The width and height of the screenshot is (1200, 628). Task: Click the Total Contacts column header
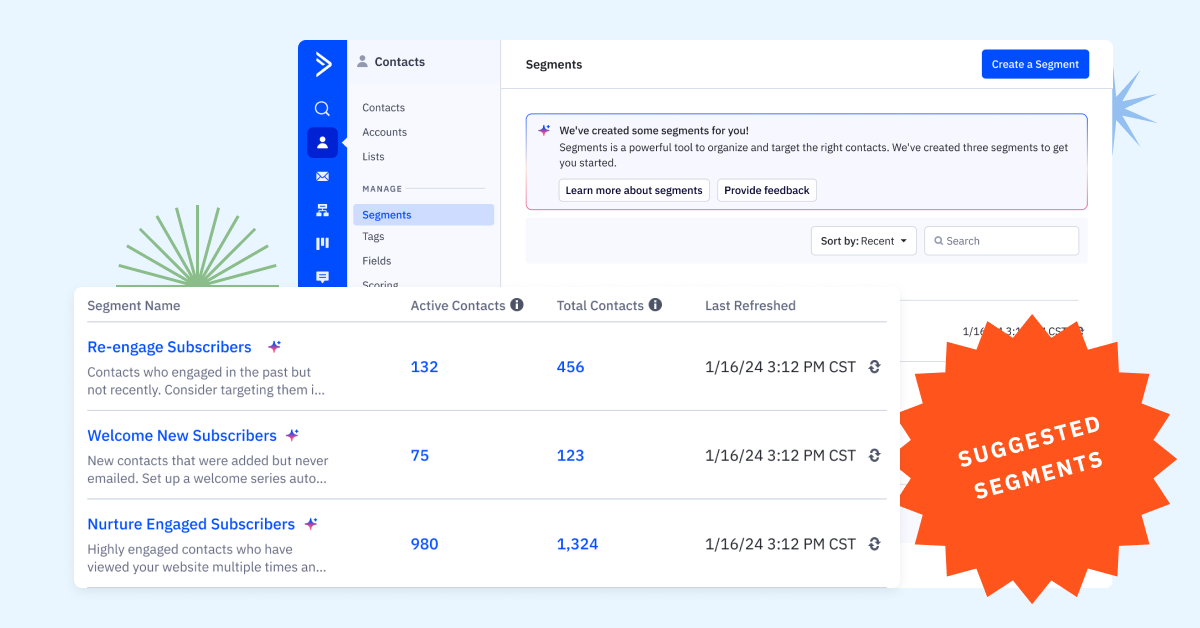pos(600,305)
